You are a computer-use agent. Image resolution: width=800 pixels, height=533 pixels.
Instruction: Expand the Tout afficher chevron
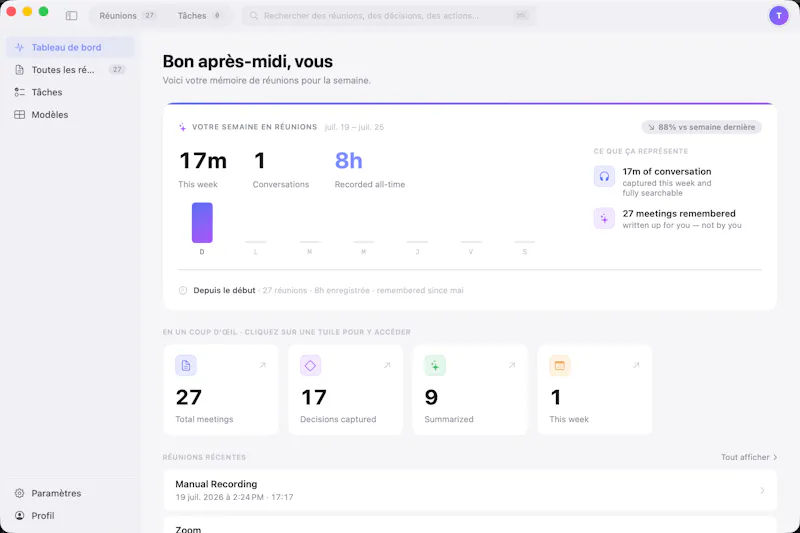pyautogui.click(x=775, y=458)
